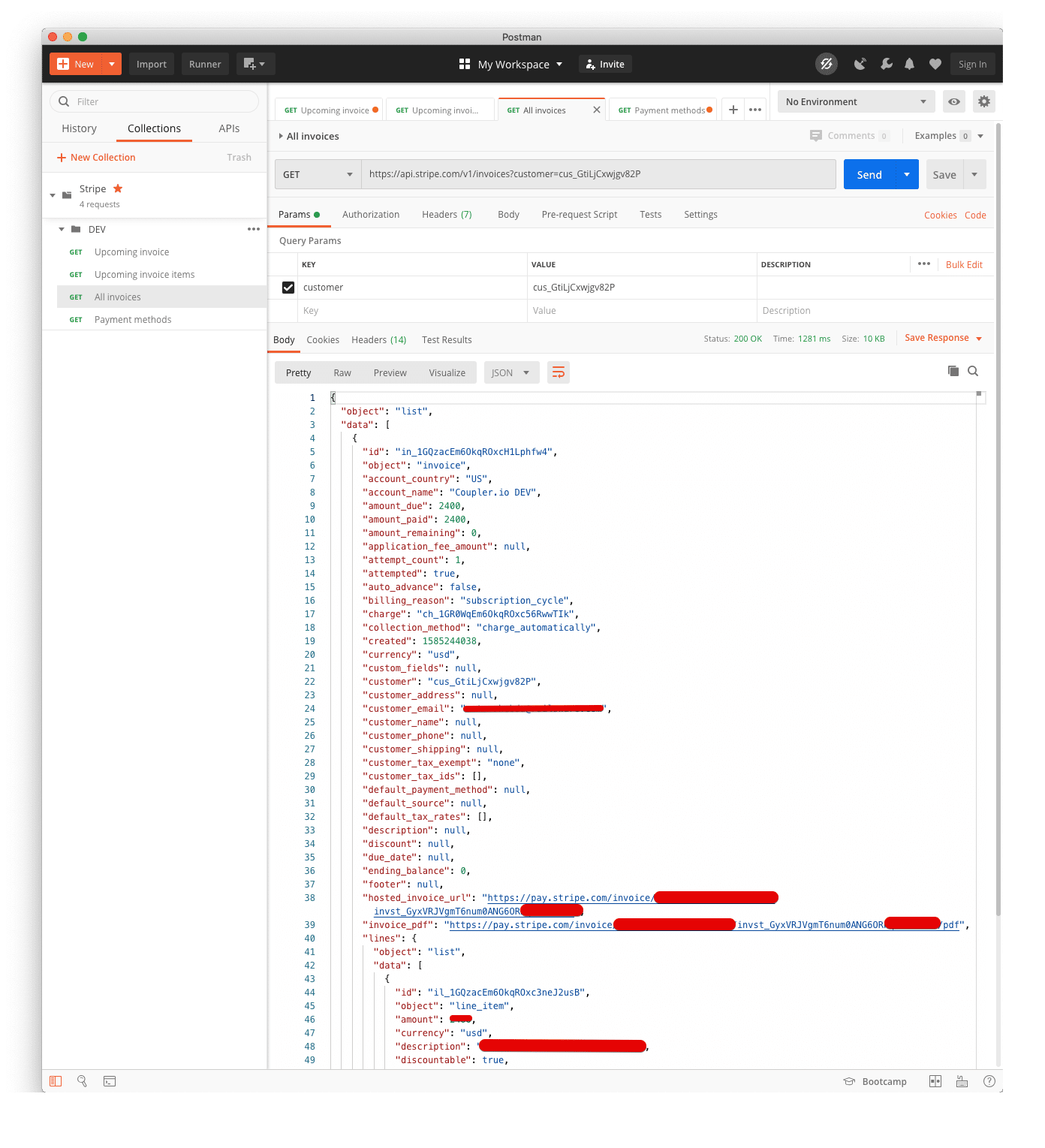This screenshot has width=1045, height=1148.
Task: Expand the All invoices request description
Action: 281,136
